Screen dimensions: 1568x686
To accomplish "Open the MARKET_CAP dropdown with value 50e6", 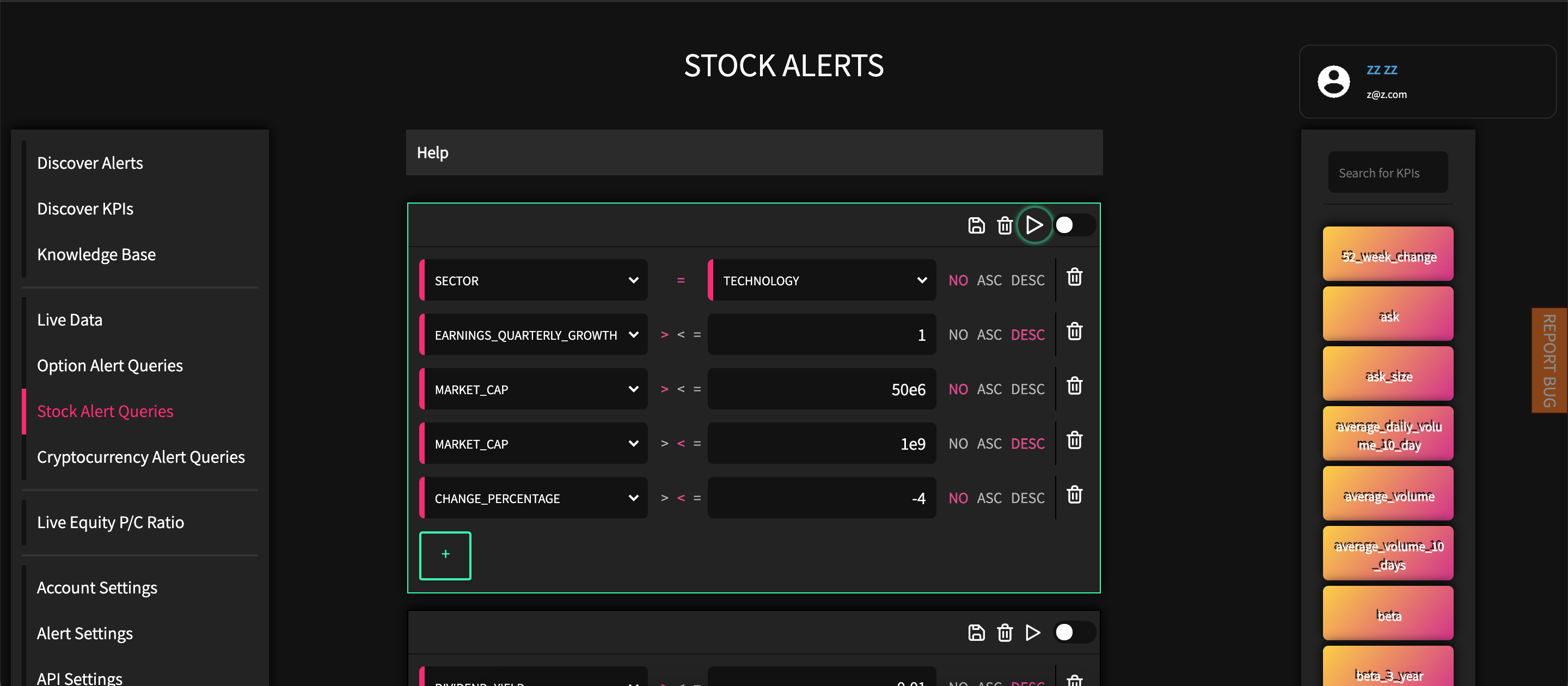I will pos(534,389).
